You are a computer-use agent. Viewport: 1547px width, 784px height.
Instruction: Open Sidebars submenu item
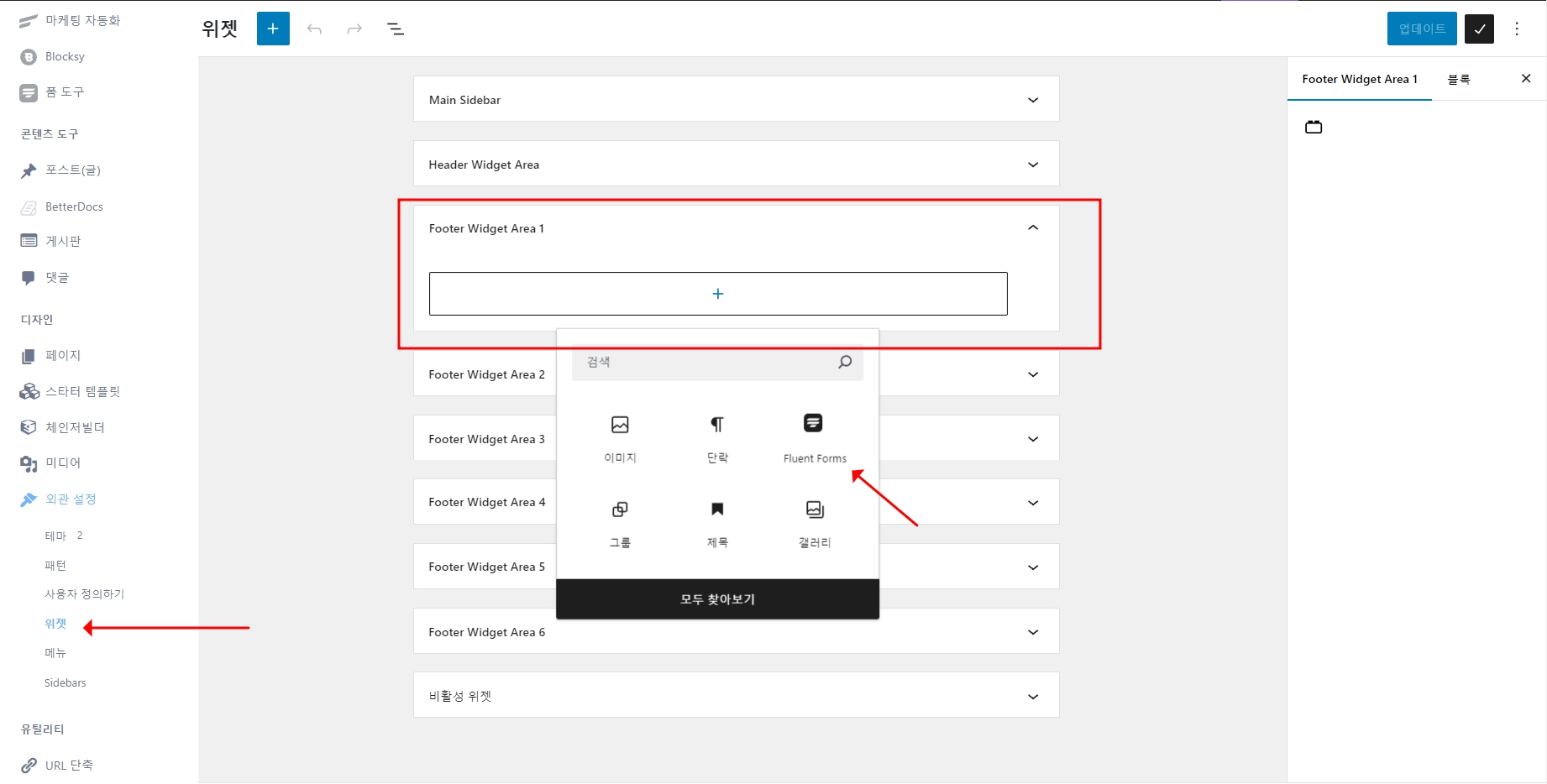(66, 682)
